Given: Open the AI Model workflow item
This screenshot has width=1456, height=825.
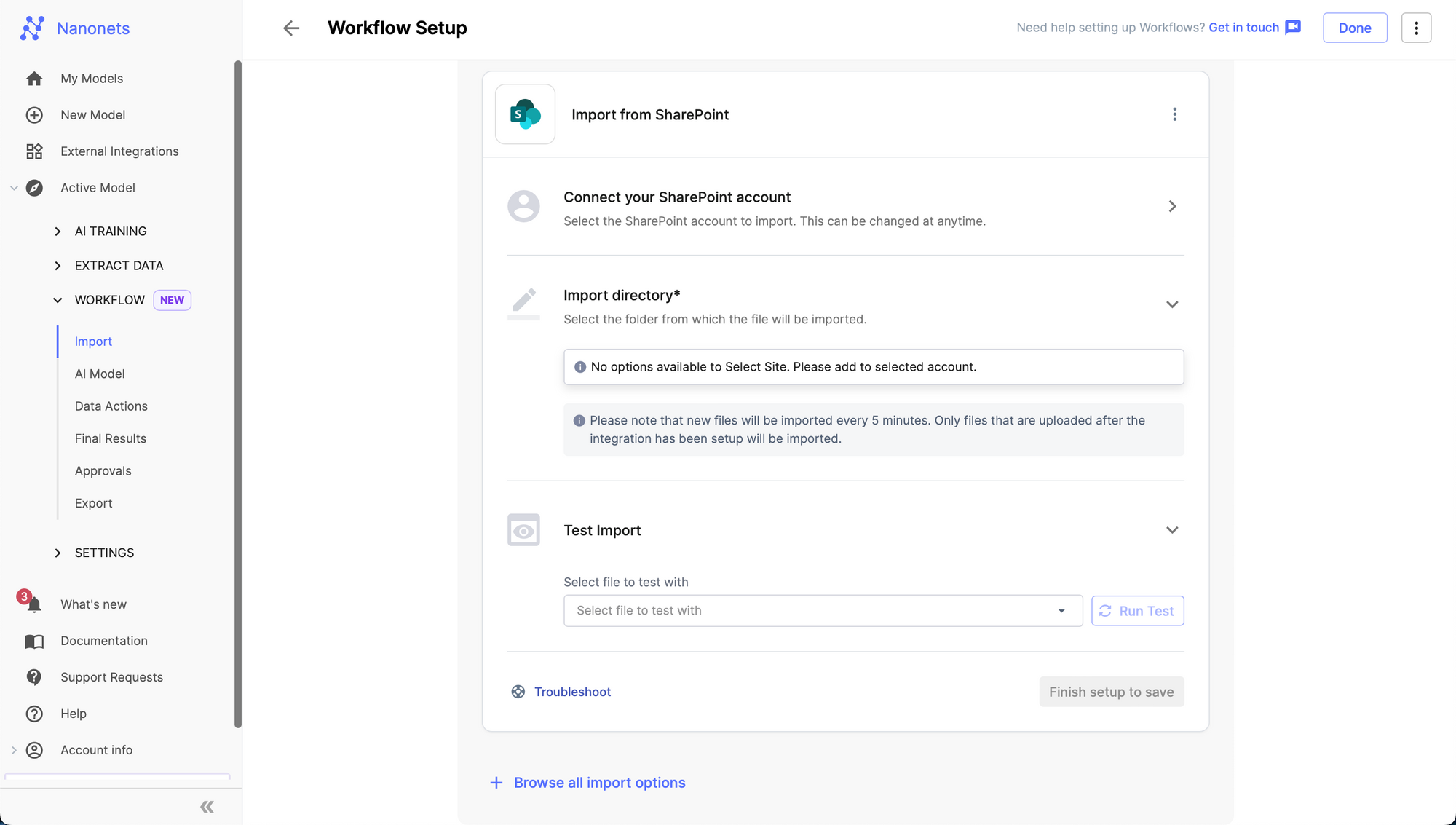Looking at the screenshot, I should [100, 374].
